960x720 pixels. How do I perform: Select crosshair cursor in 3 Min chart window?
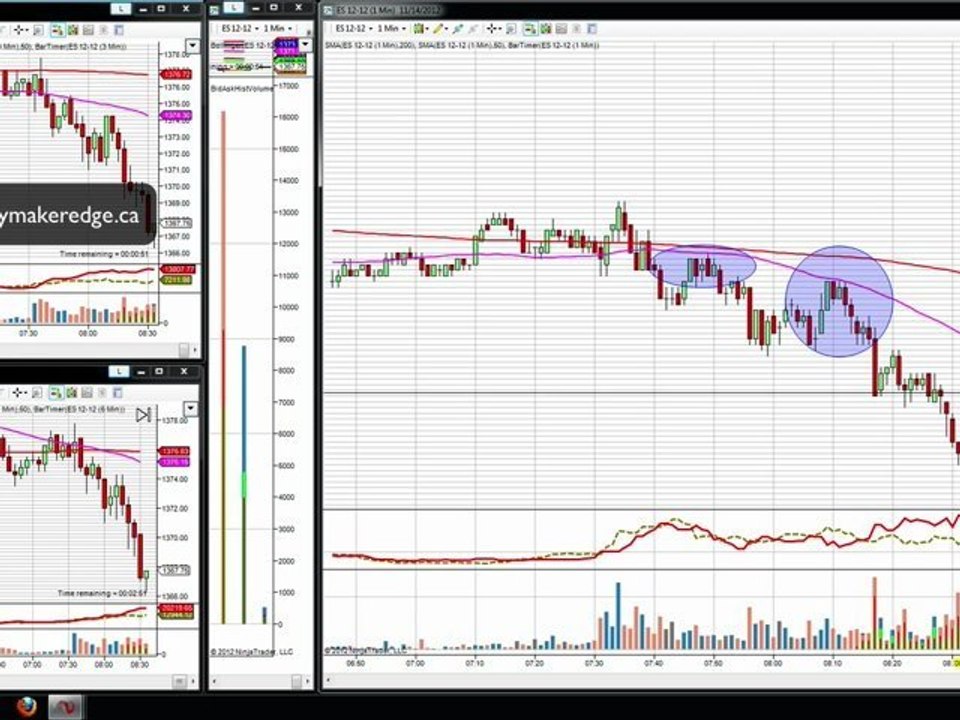point(19,29)
